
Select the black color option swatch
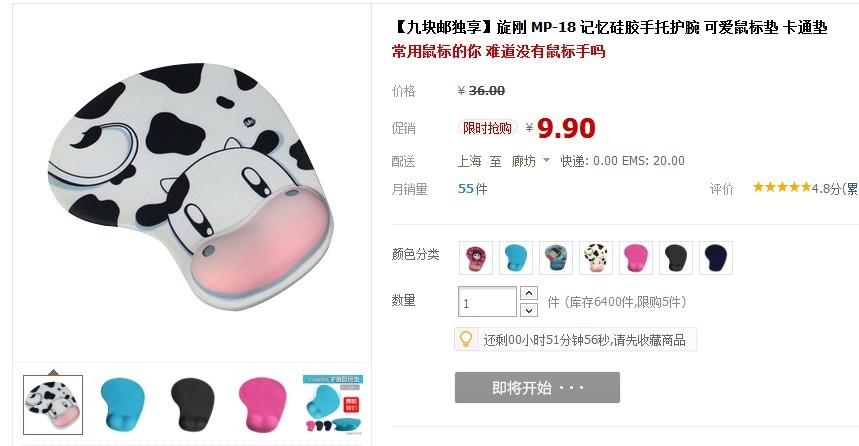coord(676,258)
